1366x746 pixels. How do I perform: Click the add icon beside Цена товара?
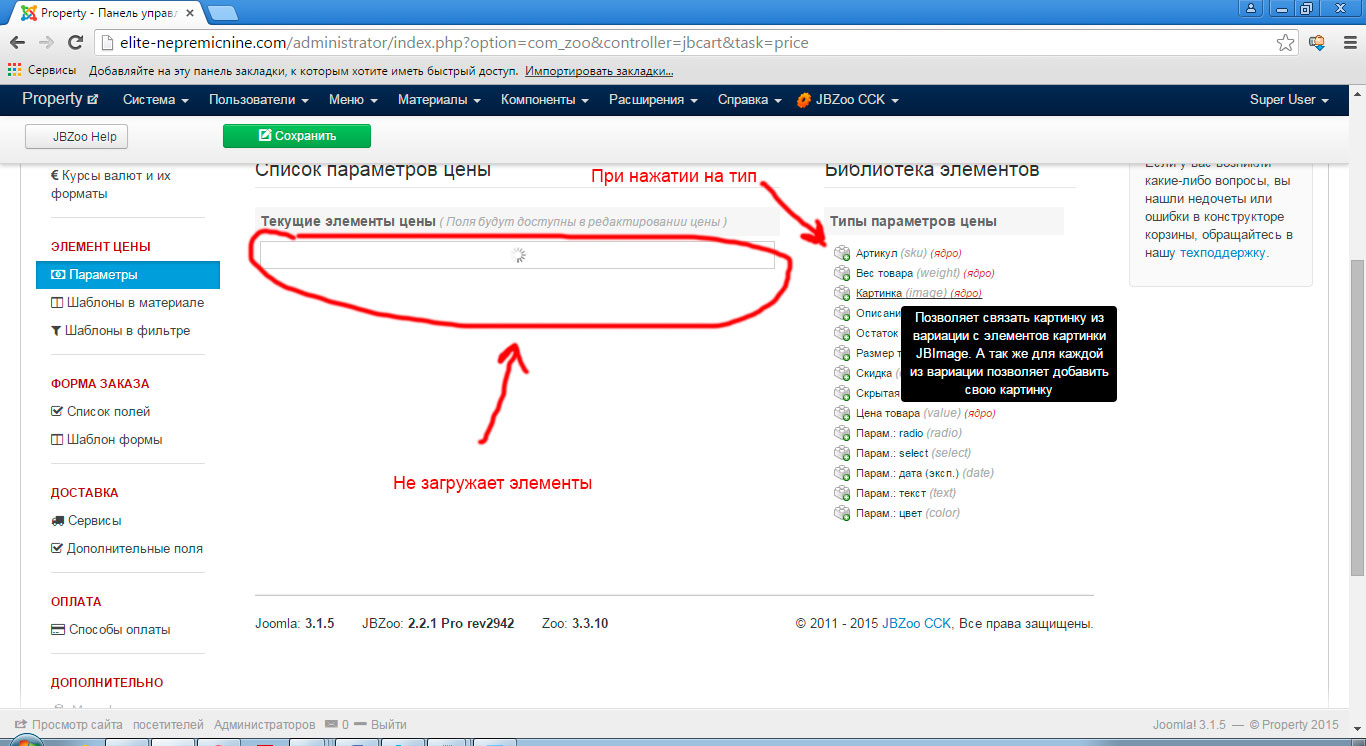[x=842, y=413]
